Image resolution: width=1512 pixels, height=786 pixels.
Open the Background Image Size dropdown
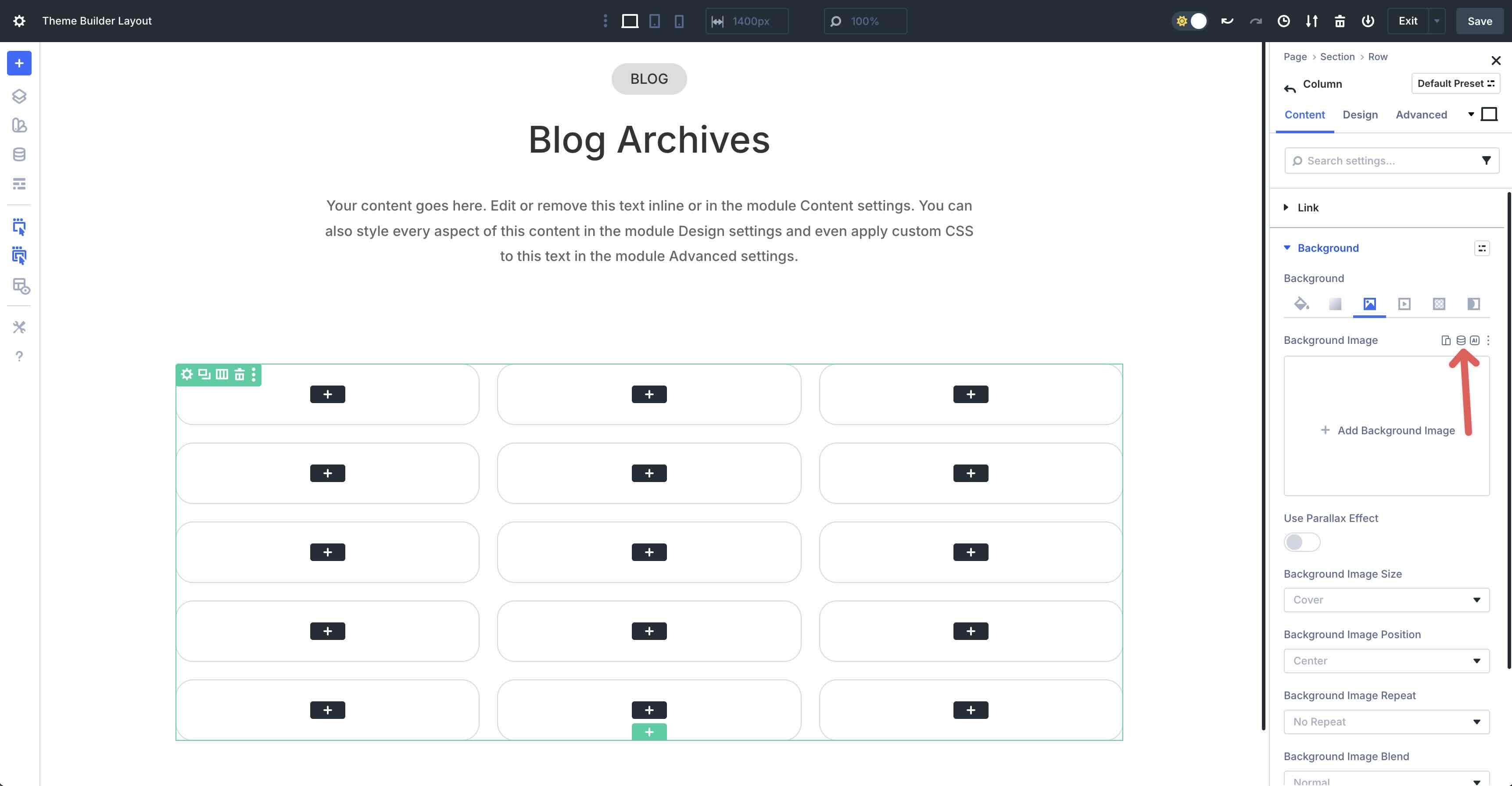[x=1386, y=600]
